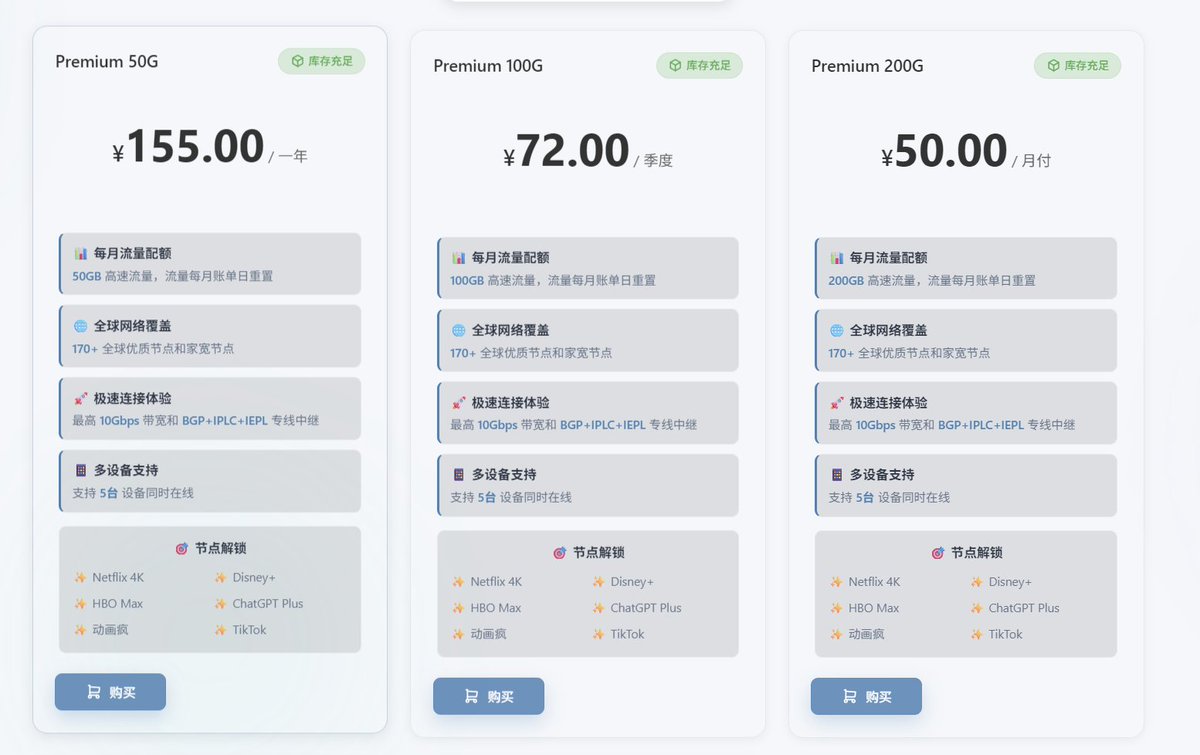This screenshot has height=755, width=1200.
Task: Click the 购买 button for Premium 100G
Action: [x=488, y=696]
